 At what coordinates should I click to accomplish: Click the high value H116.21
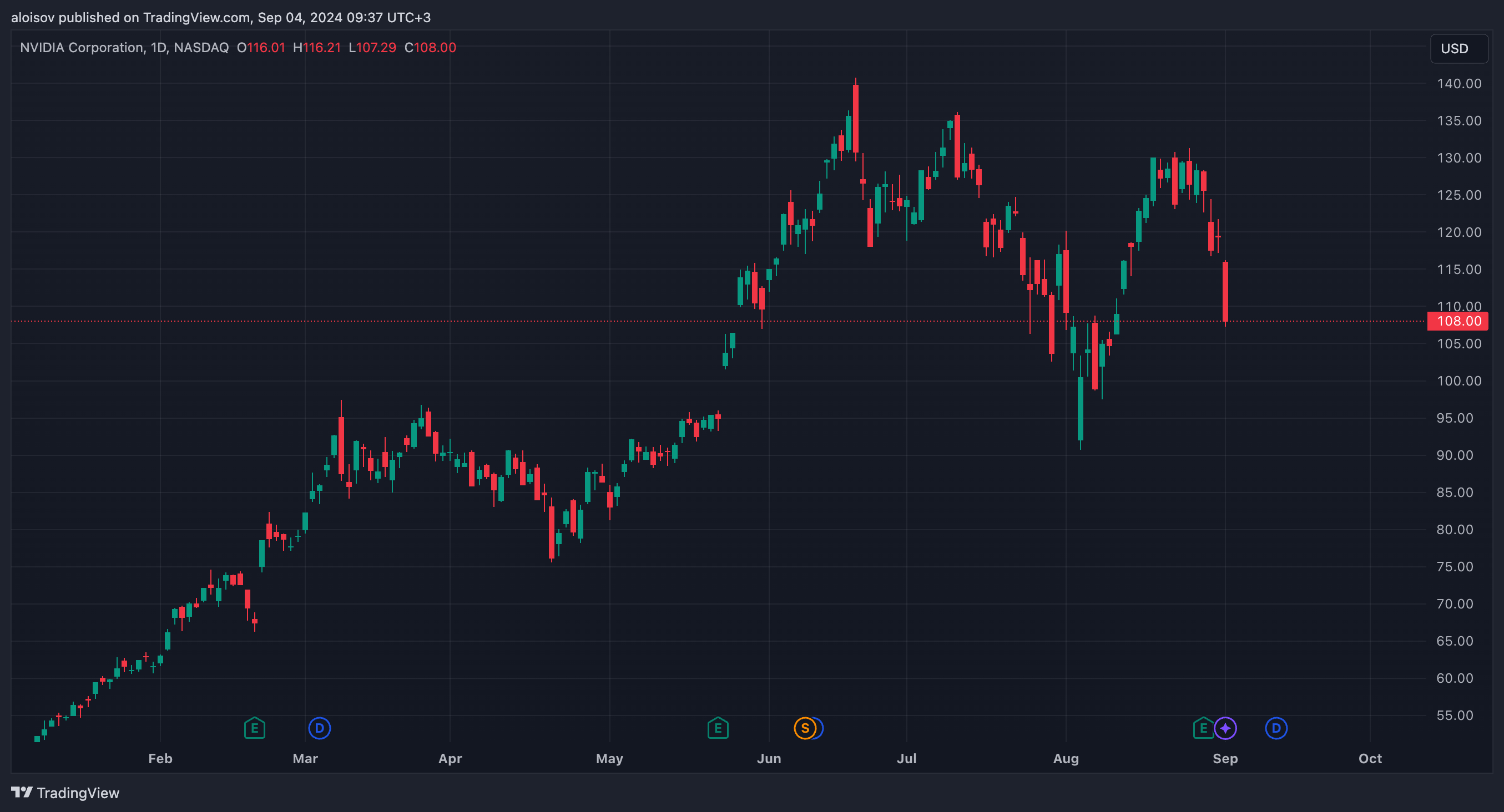click(x=317, y=47)
